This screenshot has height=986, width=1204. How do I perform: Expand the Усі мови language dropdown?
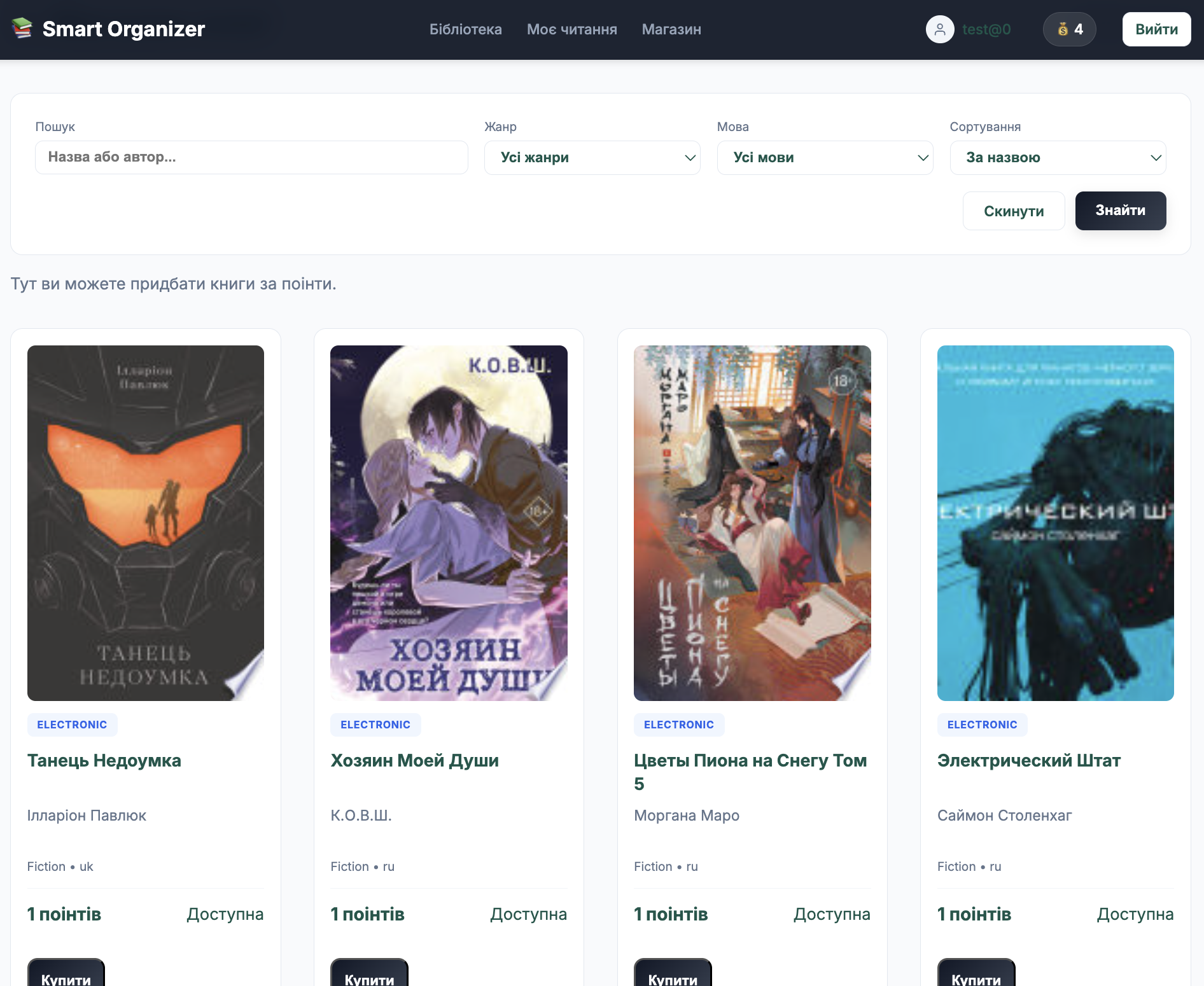click(x=825, y=158)
